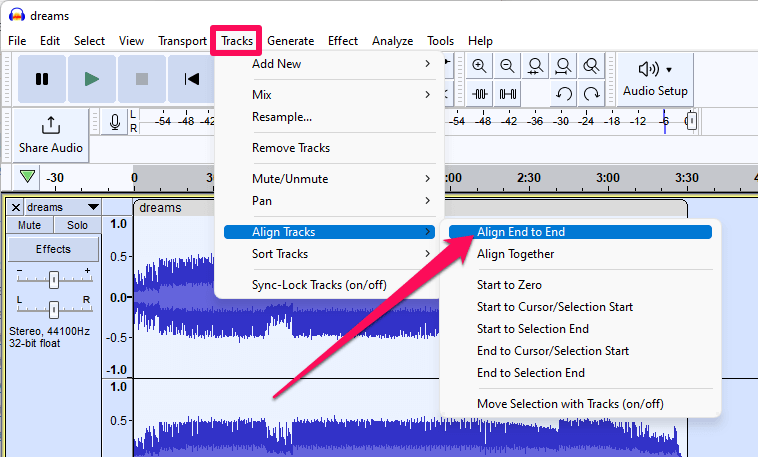Expand the Mix submenu
Image resolution: width=758 pixels, height=457 pixels.
(329, 95)
